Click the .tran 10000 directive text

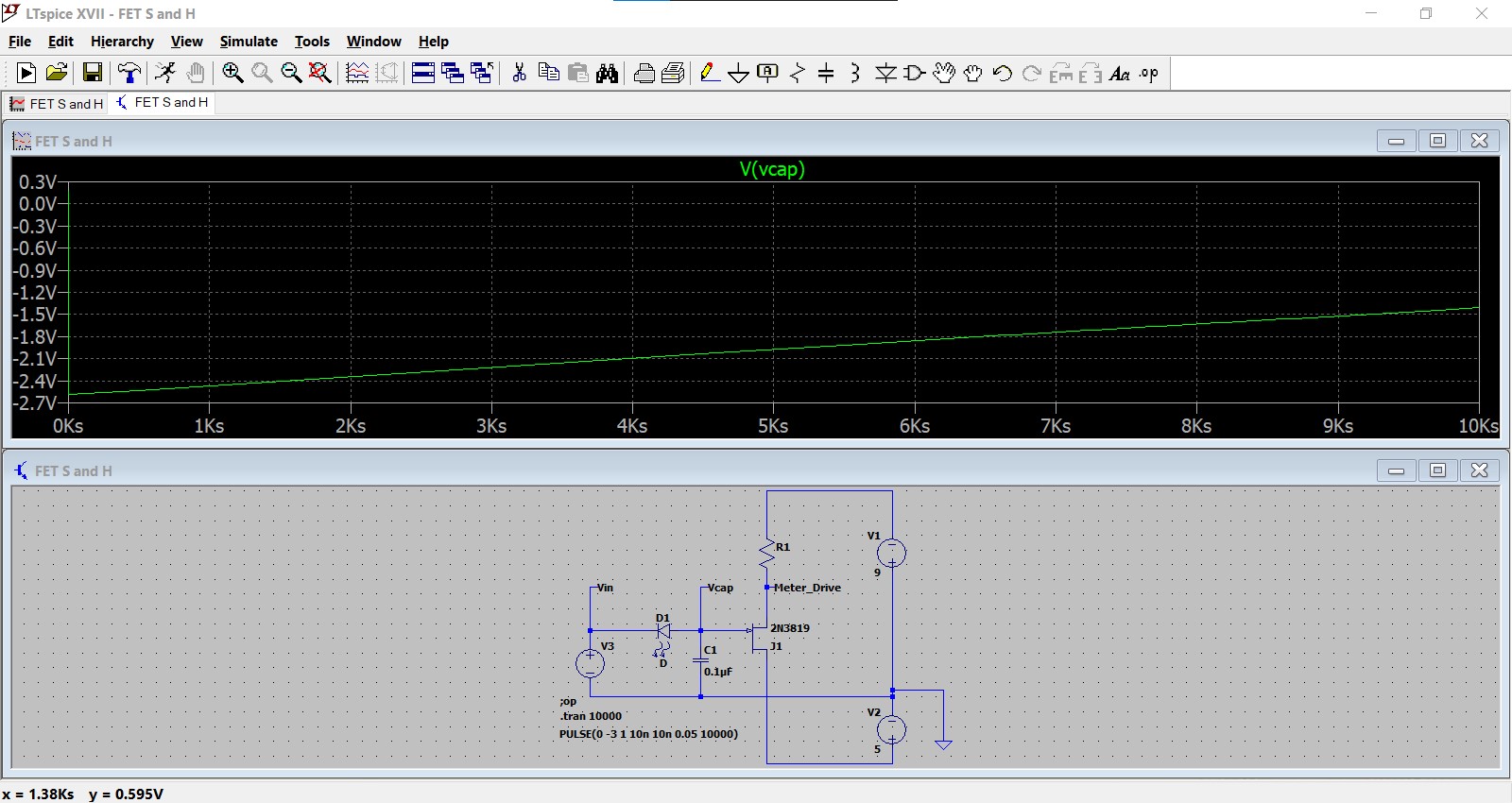point(591,716)
